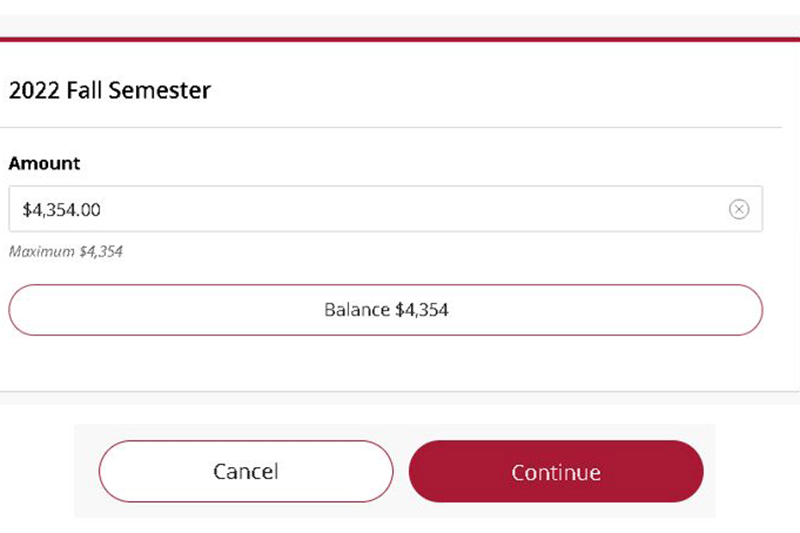Select the Balance $4,354 button
The width and height of the screenshot is (800, 533).
(385, 310)
